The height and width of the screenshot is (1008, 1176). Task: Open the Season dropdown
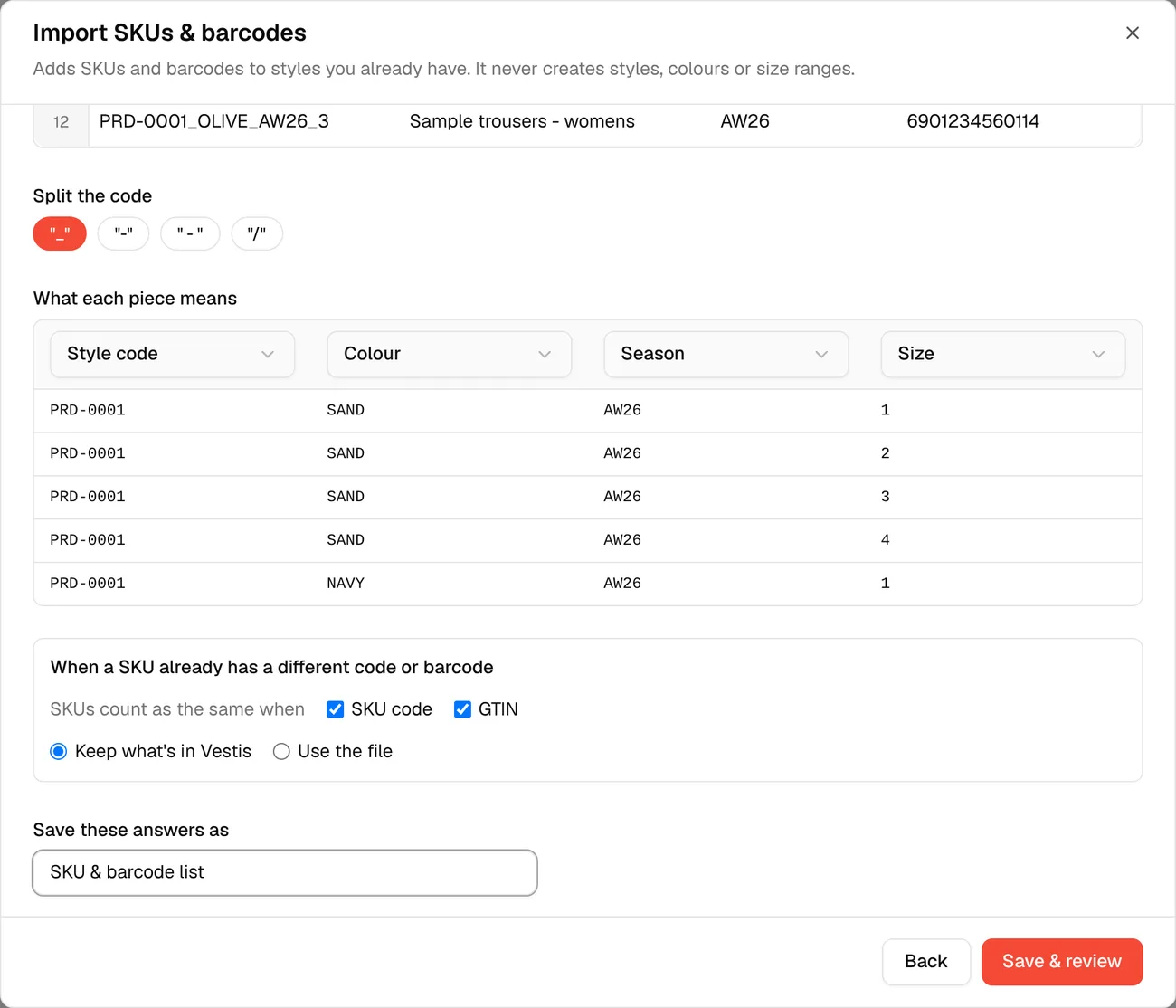pyautogui.click(x=726, y=354)
